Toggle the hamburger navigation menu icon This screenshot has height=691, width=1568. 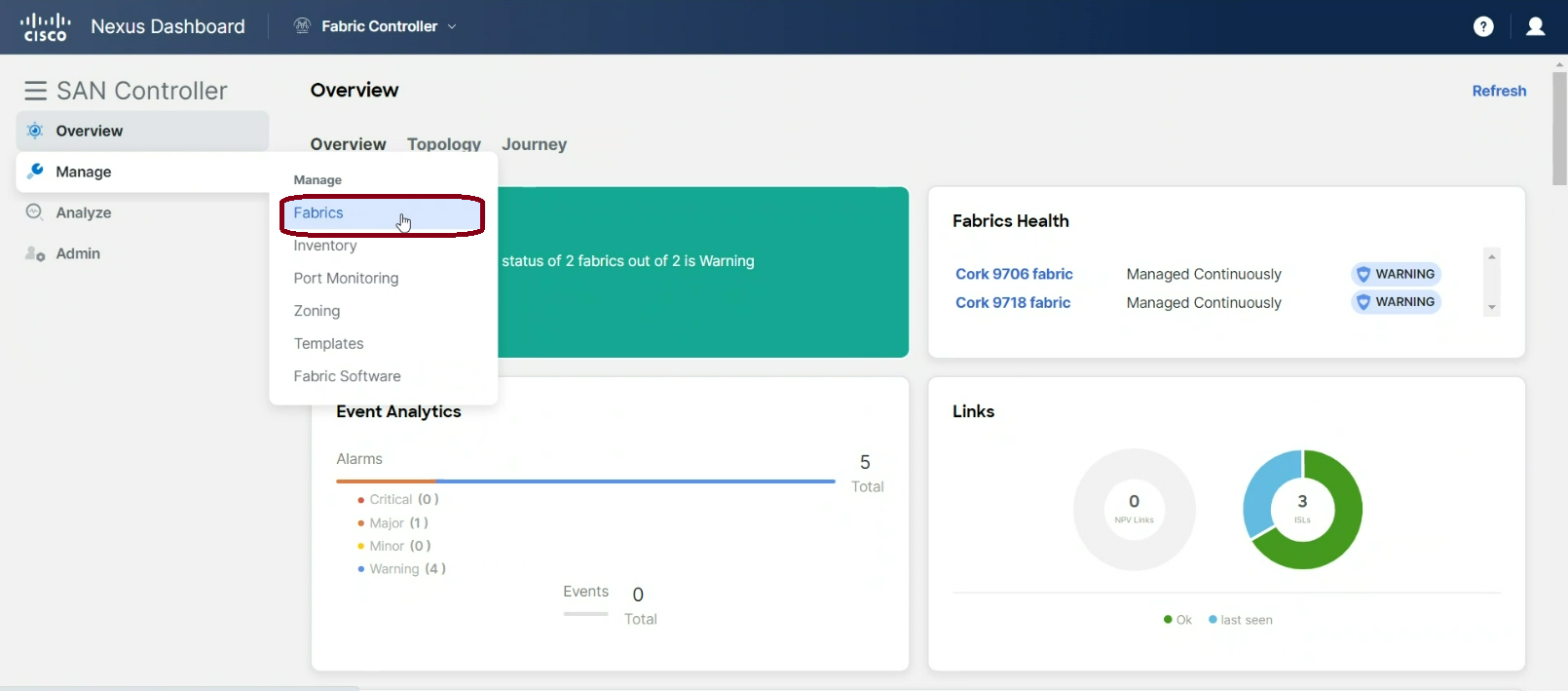36,91
